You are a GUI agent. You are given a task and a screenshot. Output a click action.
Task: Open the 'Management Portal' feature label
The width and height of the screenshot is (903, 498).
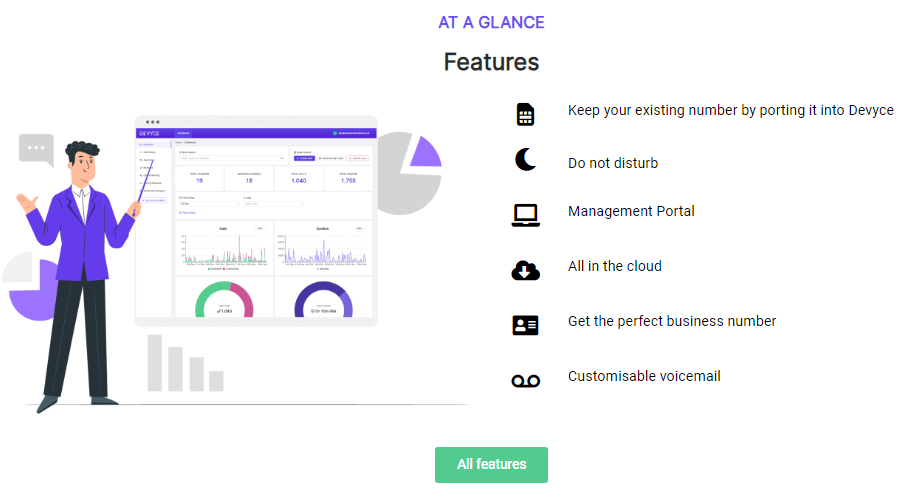[630, 211]
